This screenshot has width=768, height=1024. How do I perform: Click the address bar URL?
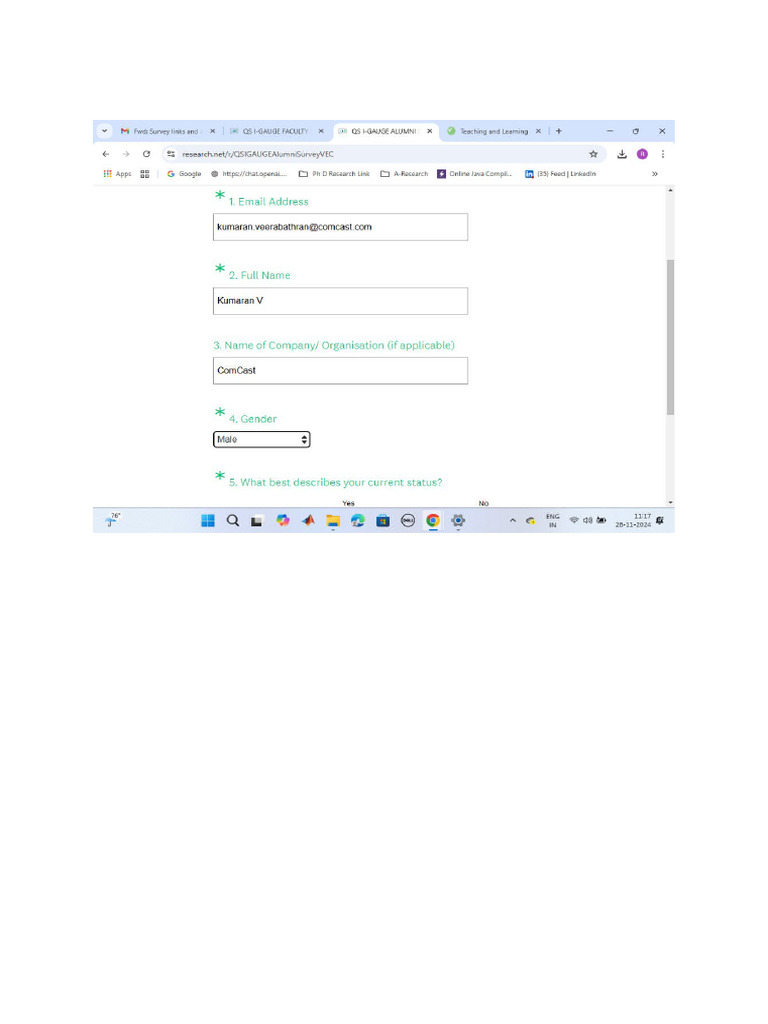[x=258, y=154]
